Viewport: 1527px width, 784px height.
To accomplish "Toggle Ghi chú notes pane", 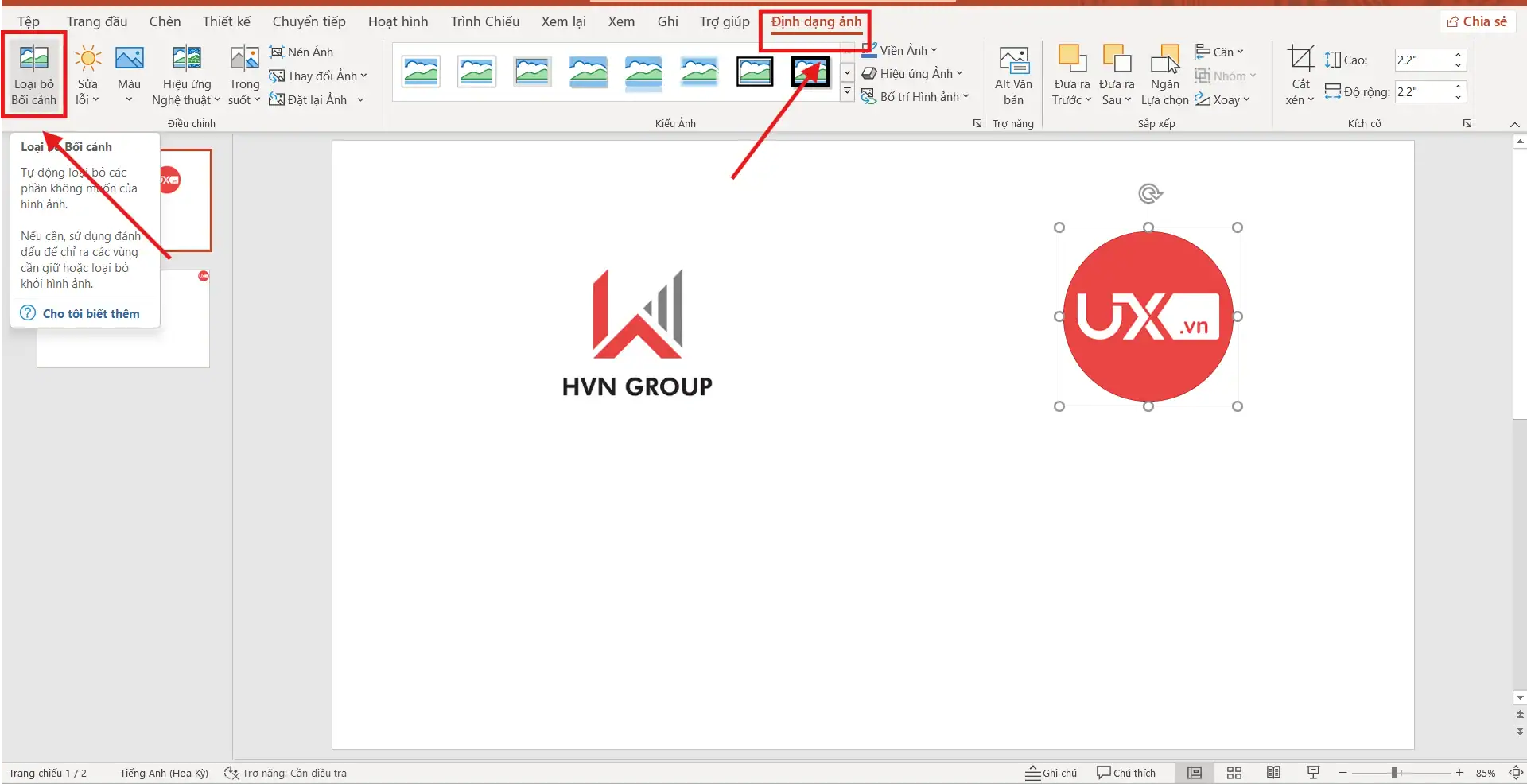I will point(1051,773).
